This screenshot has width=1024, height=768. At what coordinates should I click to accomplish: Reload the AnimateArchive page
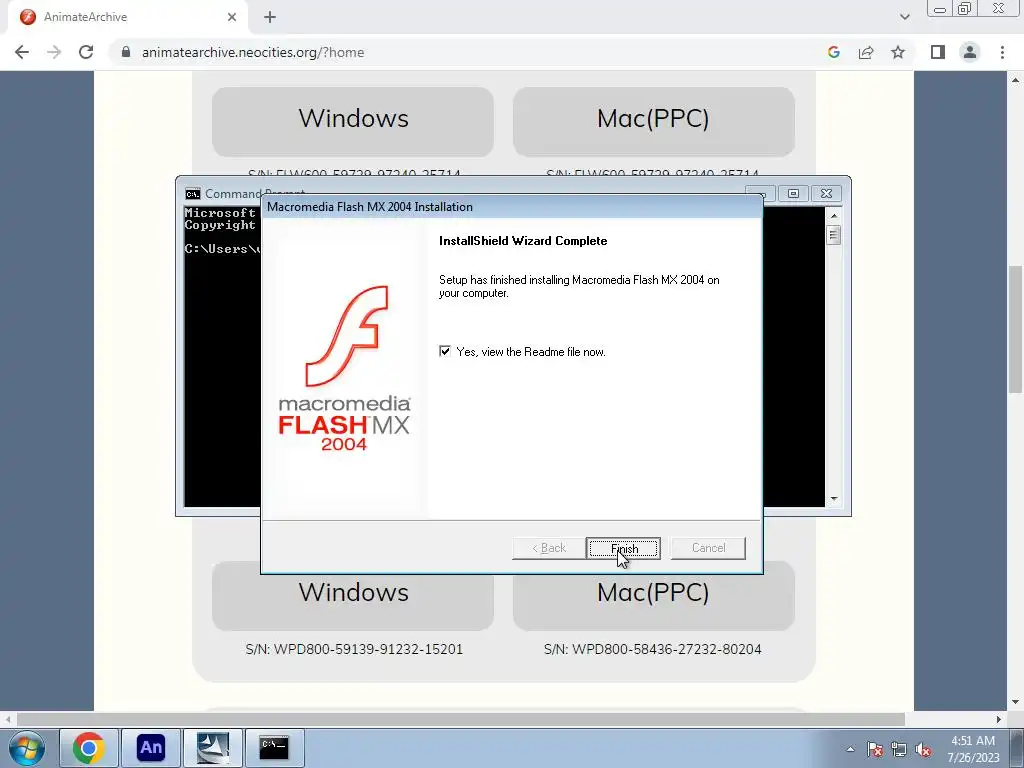coord(86,52)
